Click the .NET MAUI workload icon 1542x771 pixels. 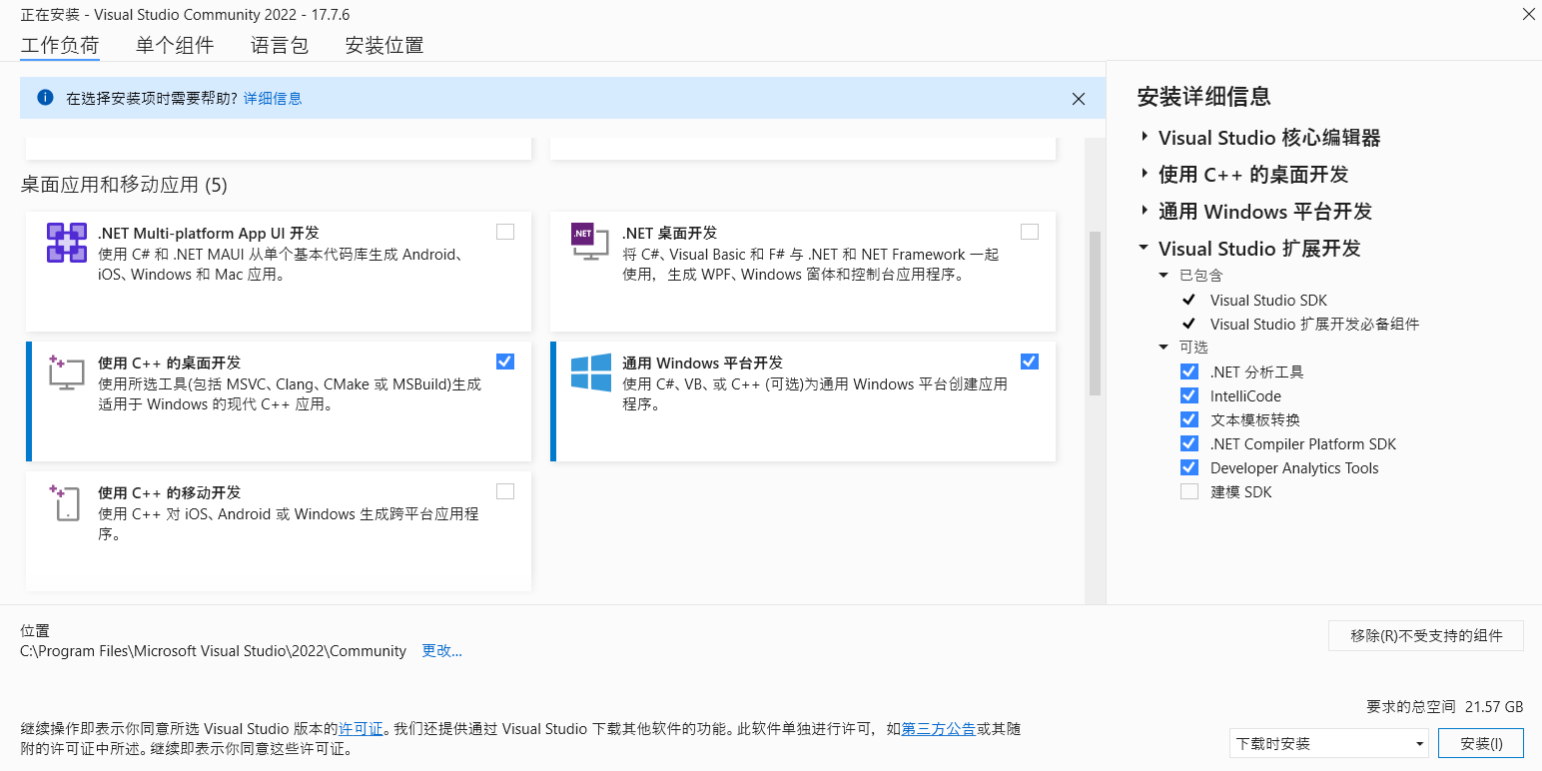pos(67,243)
